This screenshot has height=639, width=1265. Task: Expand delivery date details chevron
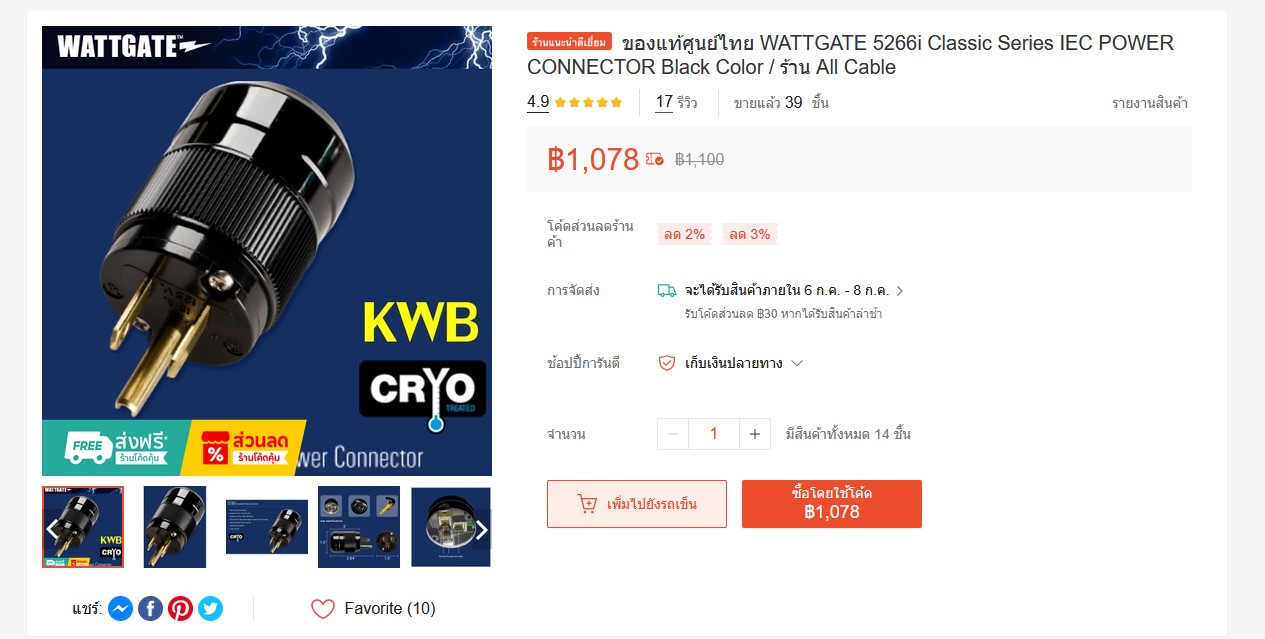pyautogui.click(x=900, y=291)
